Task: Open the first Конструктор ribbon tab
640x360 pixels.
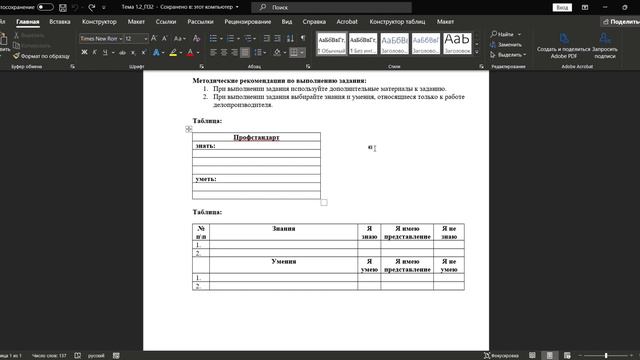Action: click(x=99, y=22)
